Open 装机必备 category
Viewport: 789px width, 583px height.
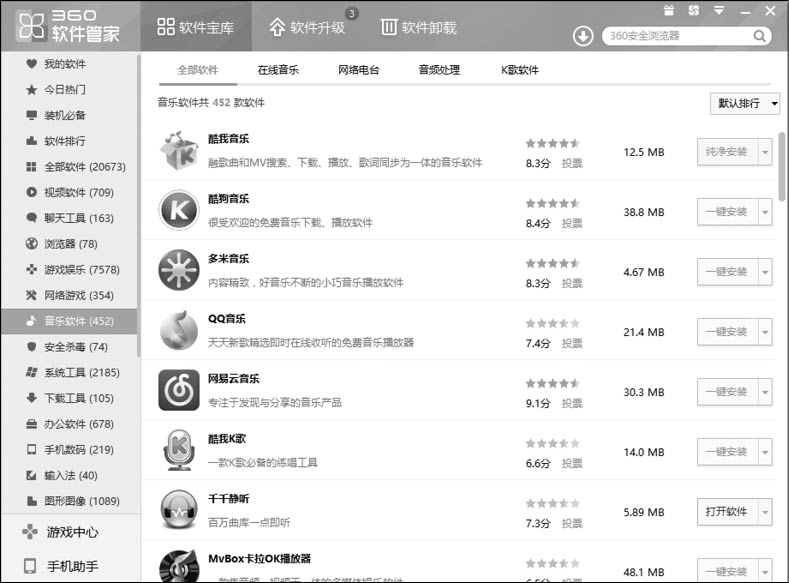(x=69, y=115)
